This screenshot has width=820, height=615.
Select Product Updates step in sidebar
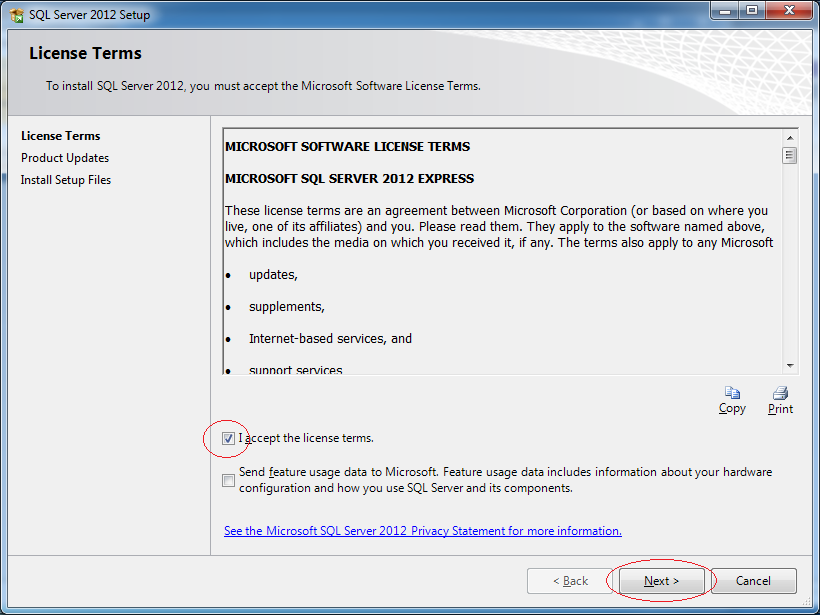(65, 158)
